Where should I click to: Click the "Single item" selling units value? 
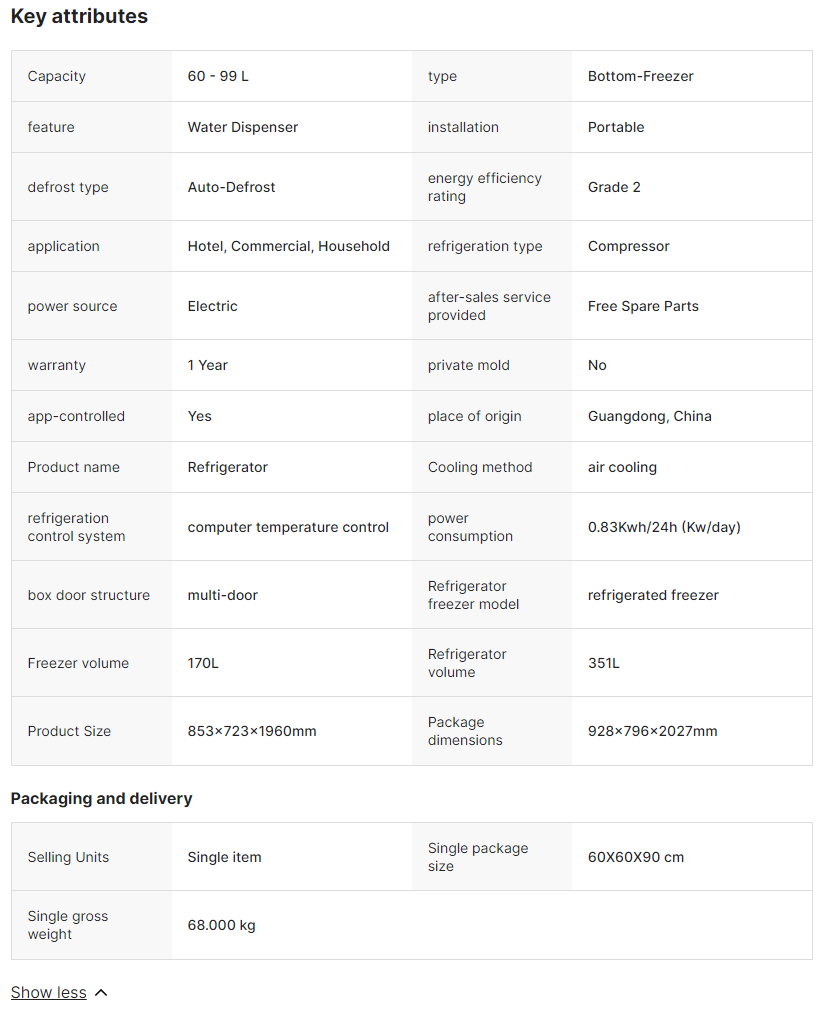(224, 858)
